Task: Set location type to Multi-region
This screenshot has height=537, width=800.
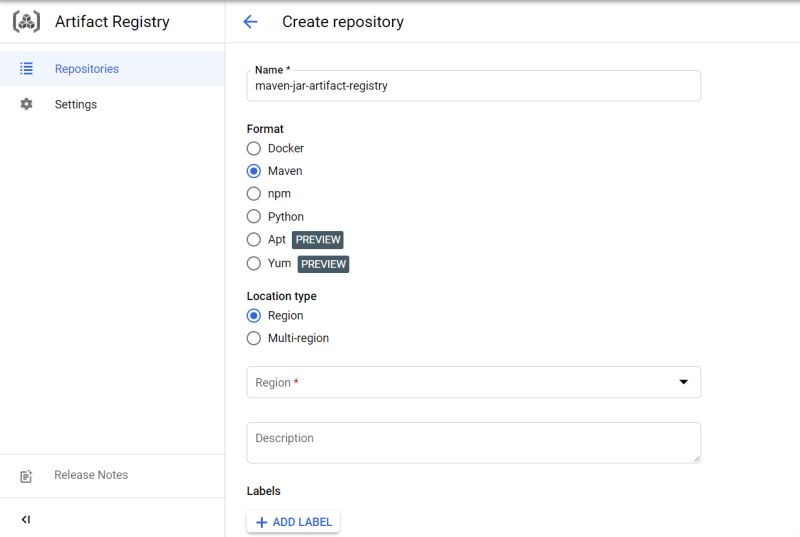Action: (x=254, y=338)
